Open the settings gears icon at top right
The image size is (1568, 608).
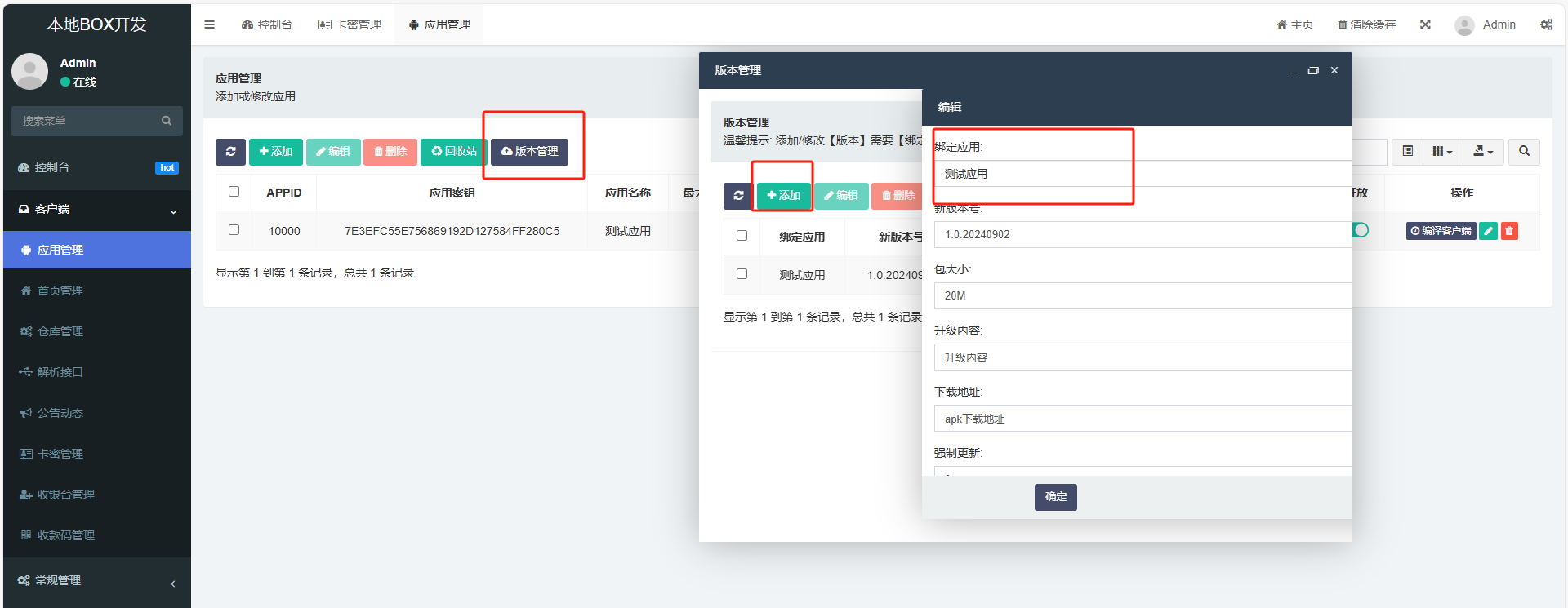[1546, 24]
